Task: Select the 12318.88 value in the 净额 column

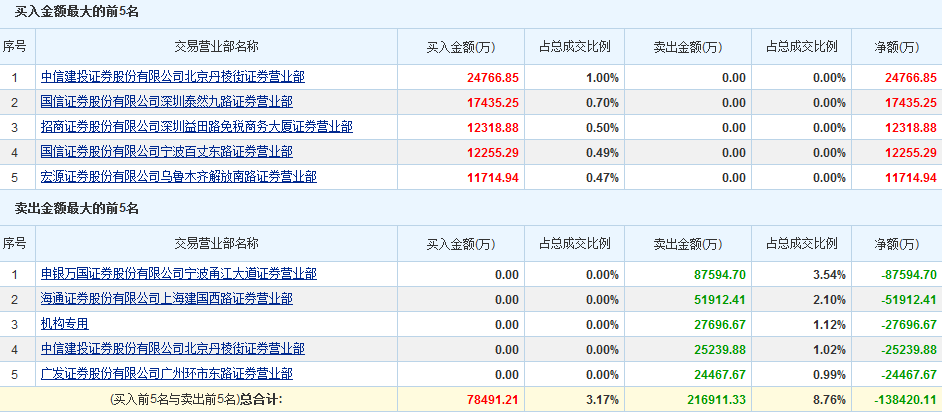Action: (x=911, y=128)
